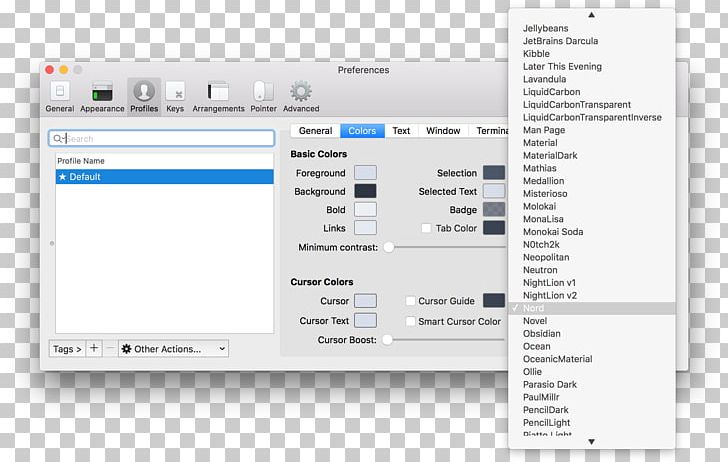Click the search magnifier icon
Screen dimensions: 728x462
coord(58,138)
